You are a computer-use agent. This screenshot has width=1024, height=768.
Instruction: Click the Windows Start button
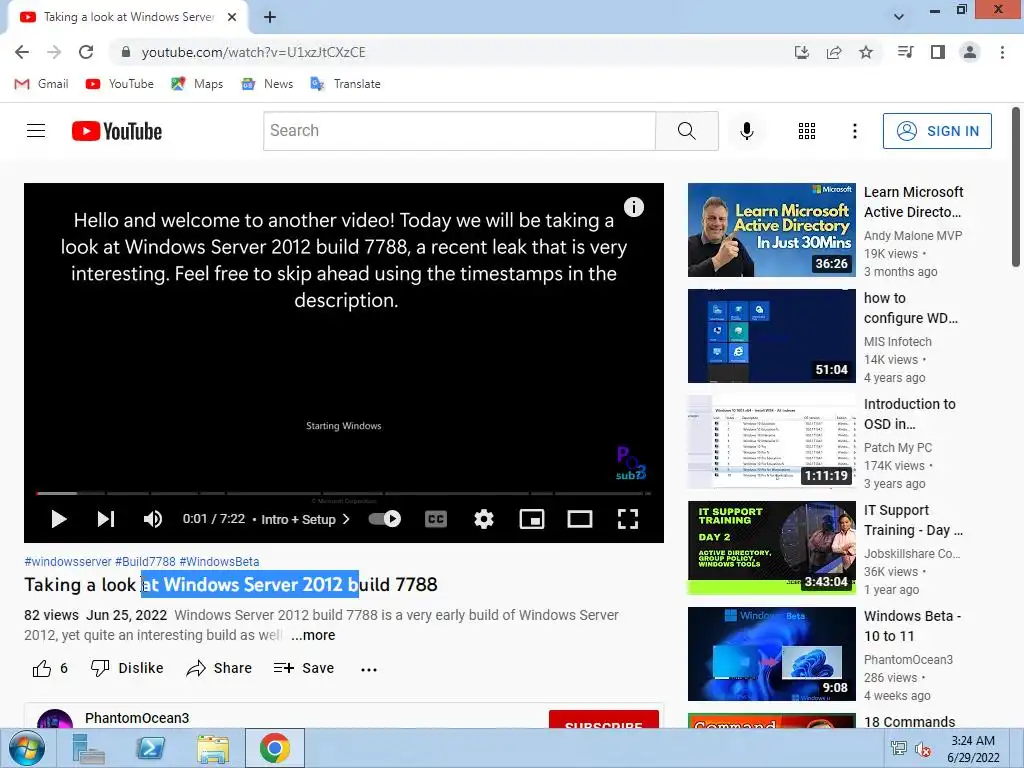click(27, 748)
